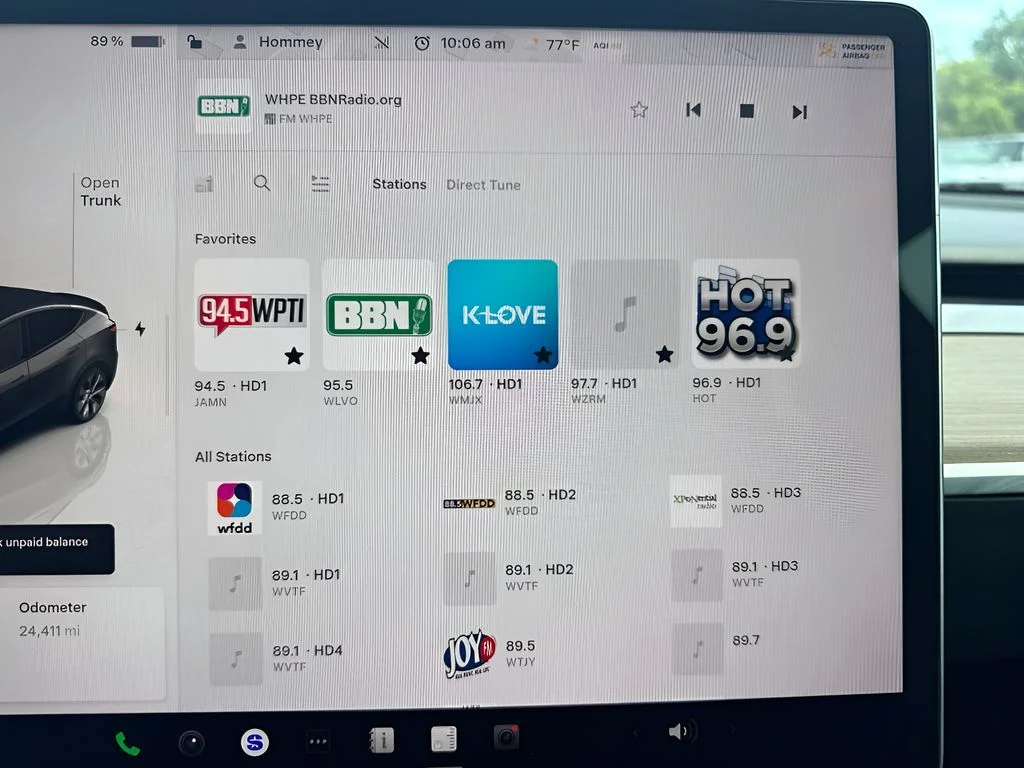
Task: Tap the passenger airbag indicator
Action: [x=852, y=51]
